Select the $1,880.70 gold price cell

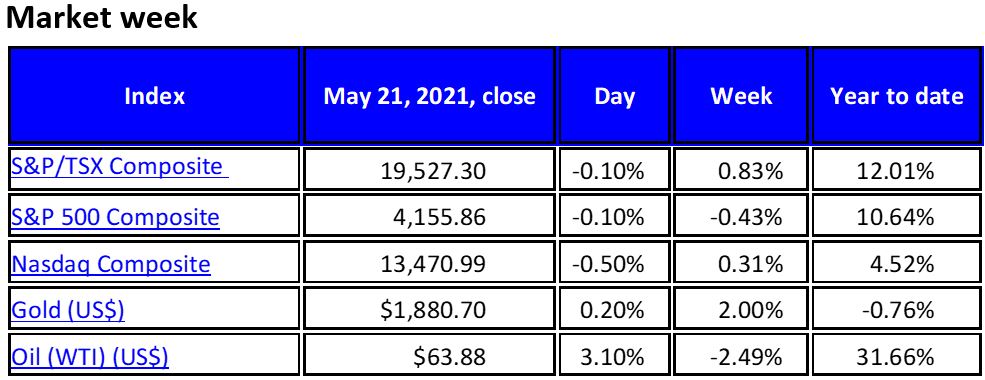point(429,310)
